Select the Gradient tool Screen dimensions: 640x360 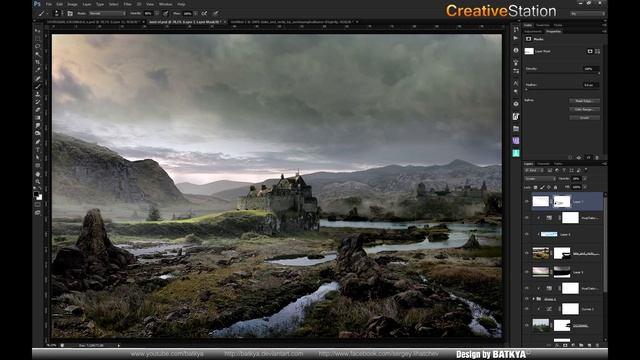pos(38,118)
